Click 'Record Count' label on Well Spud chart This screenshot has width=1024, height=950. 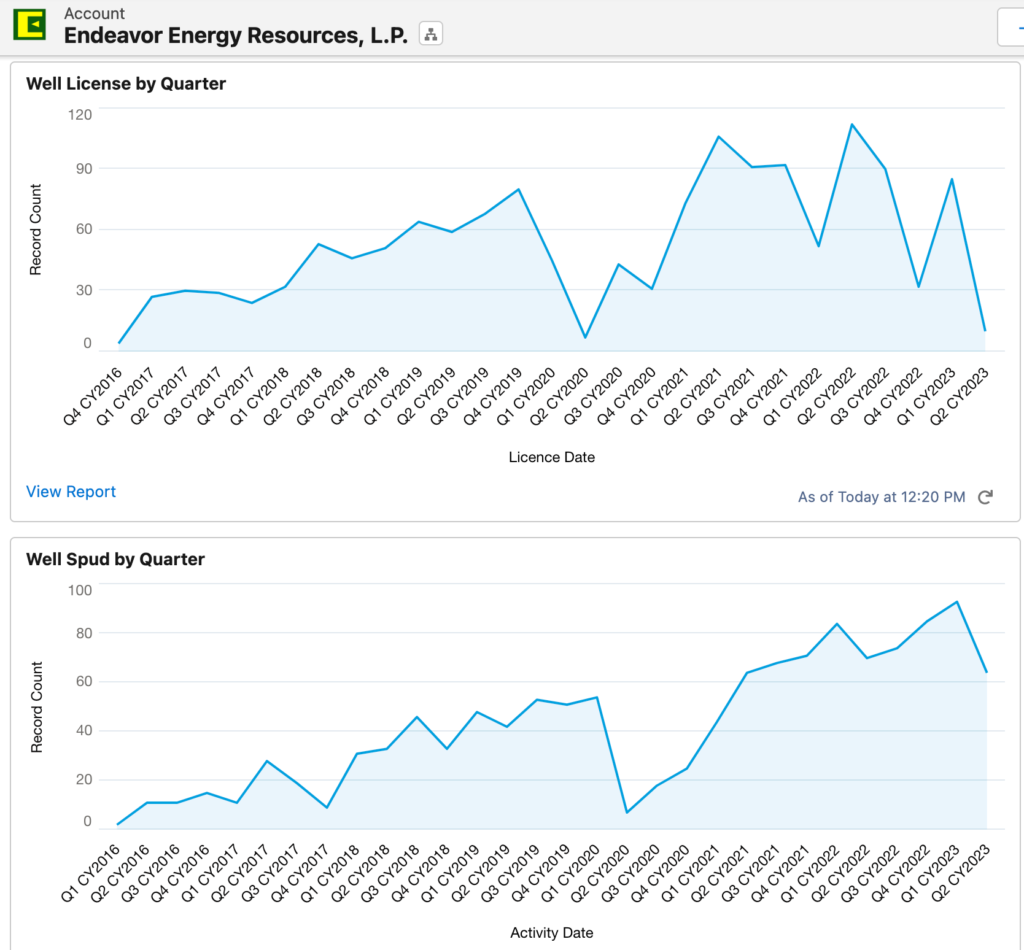point(37,707)
